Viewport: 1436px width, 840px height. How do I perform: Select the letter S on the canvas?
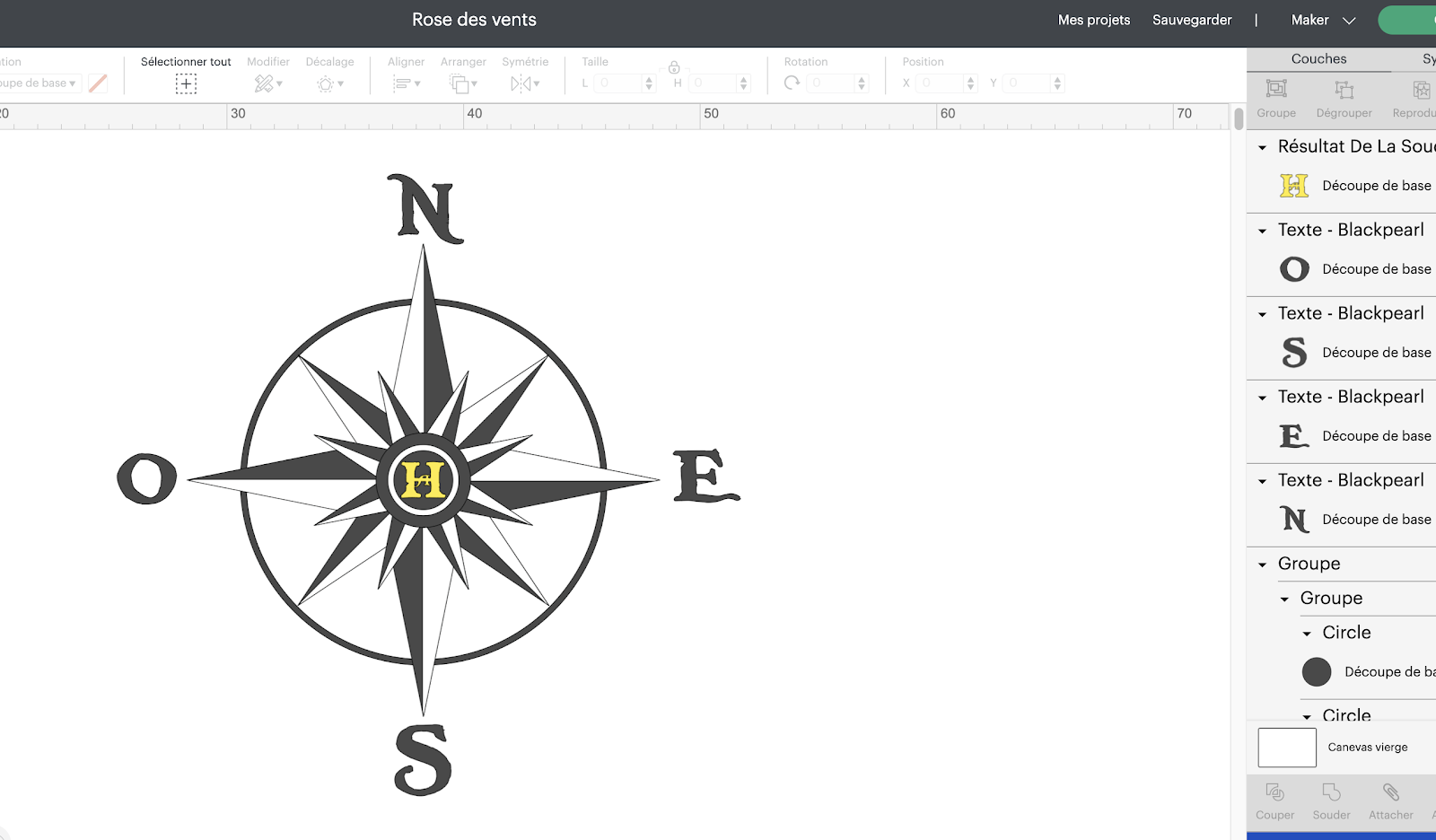423,759
